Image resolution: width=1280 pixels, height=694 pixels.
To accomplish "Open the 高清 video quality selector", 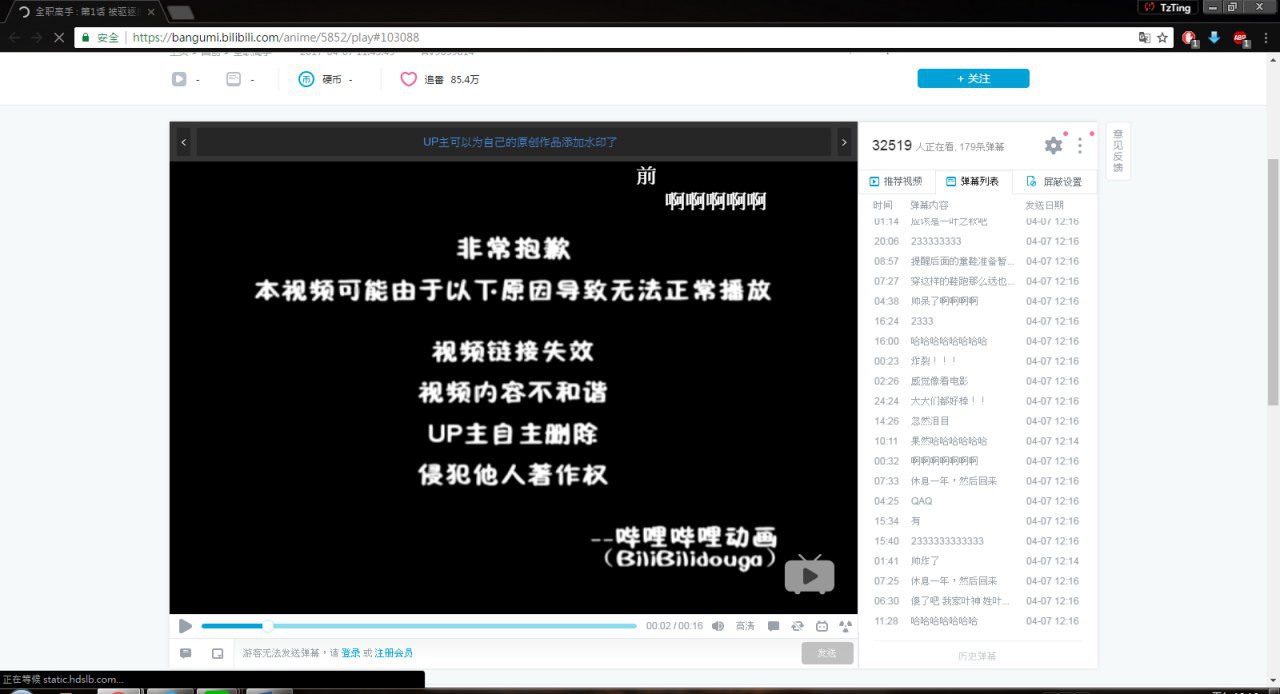I will pyautogui.click(x=745, y=626).
